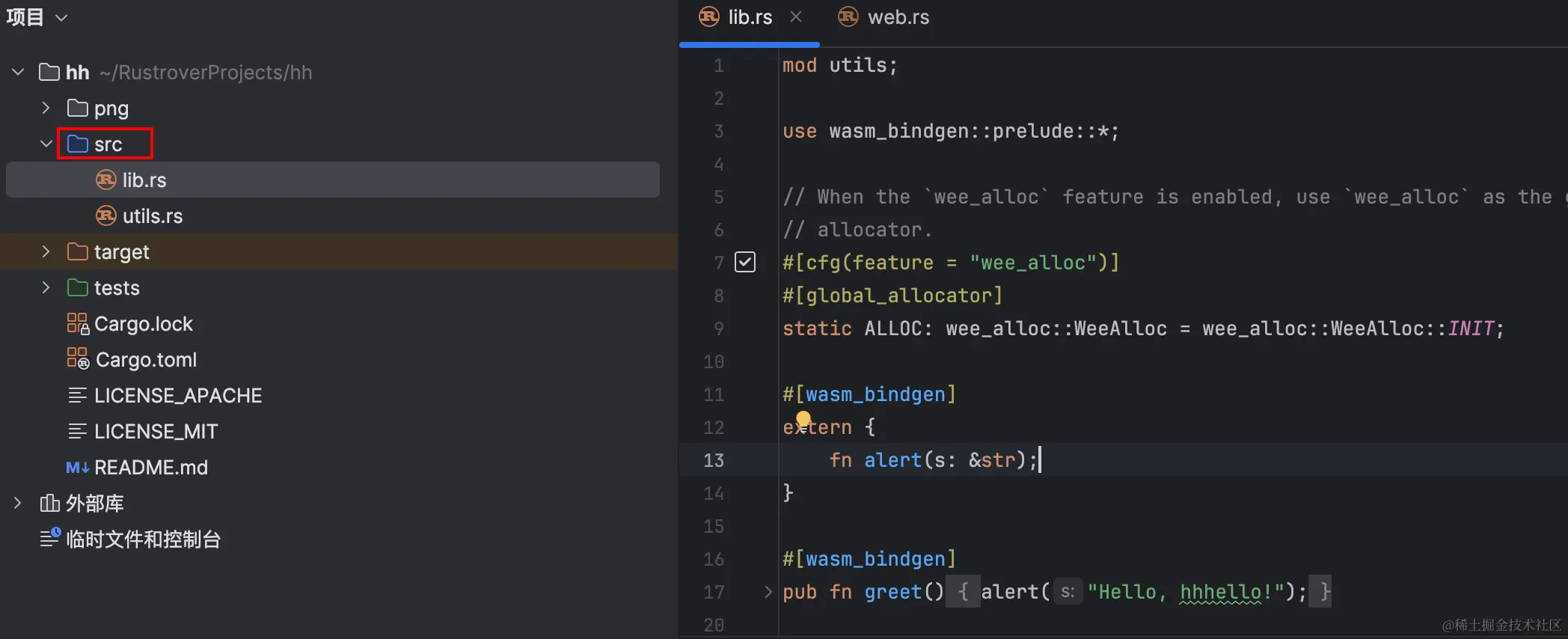Select the png folder icon
Image resolution: width=1568 pixels, height=639 pixels.
point(78,108)
